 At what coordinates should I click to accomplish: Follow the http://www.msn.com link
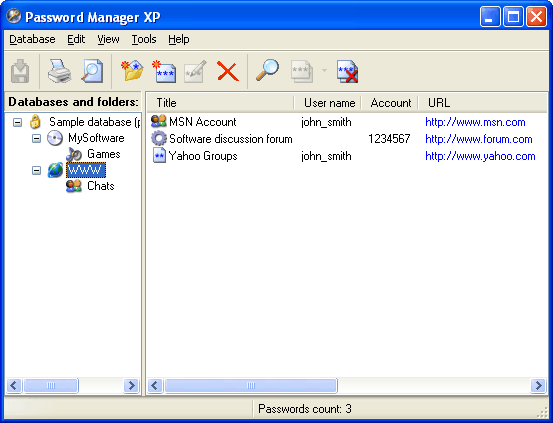point(475,122)
